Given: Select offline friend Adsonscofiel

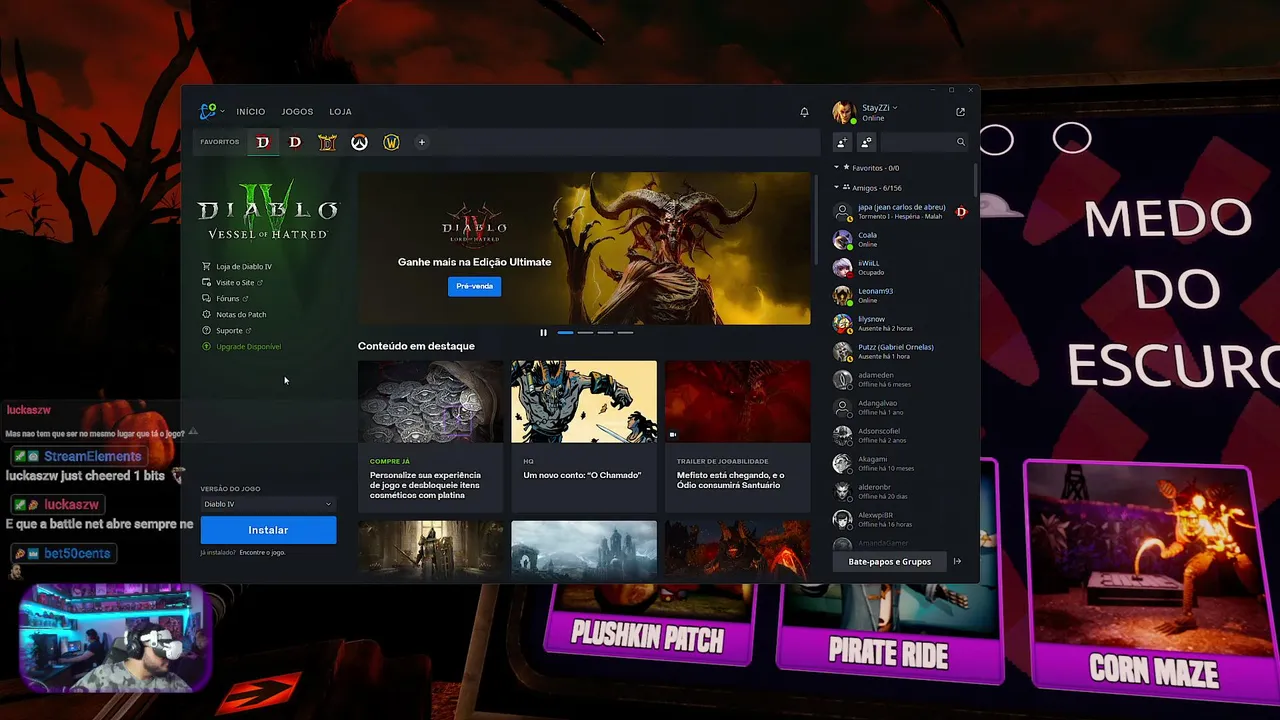Looking at the screenshot, I should [901, 436].
